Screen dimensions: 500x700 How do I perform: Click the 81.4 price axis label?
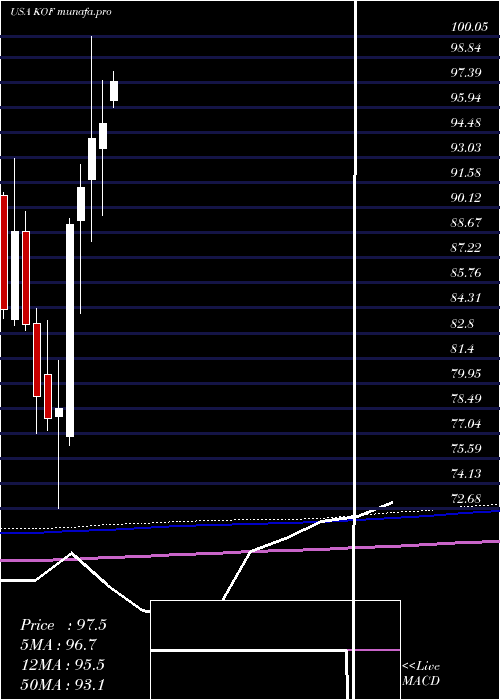pyautogui.click(x=463, y=349)
